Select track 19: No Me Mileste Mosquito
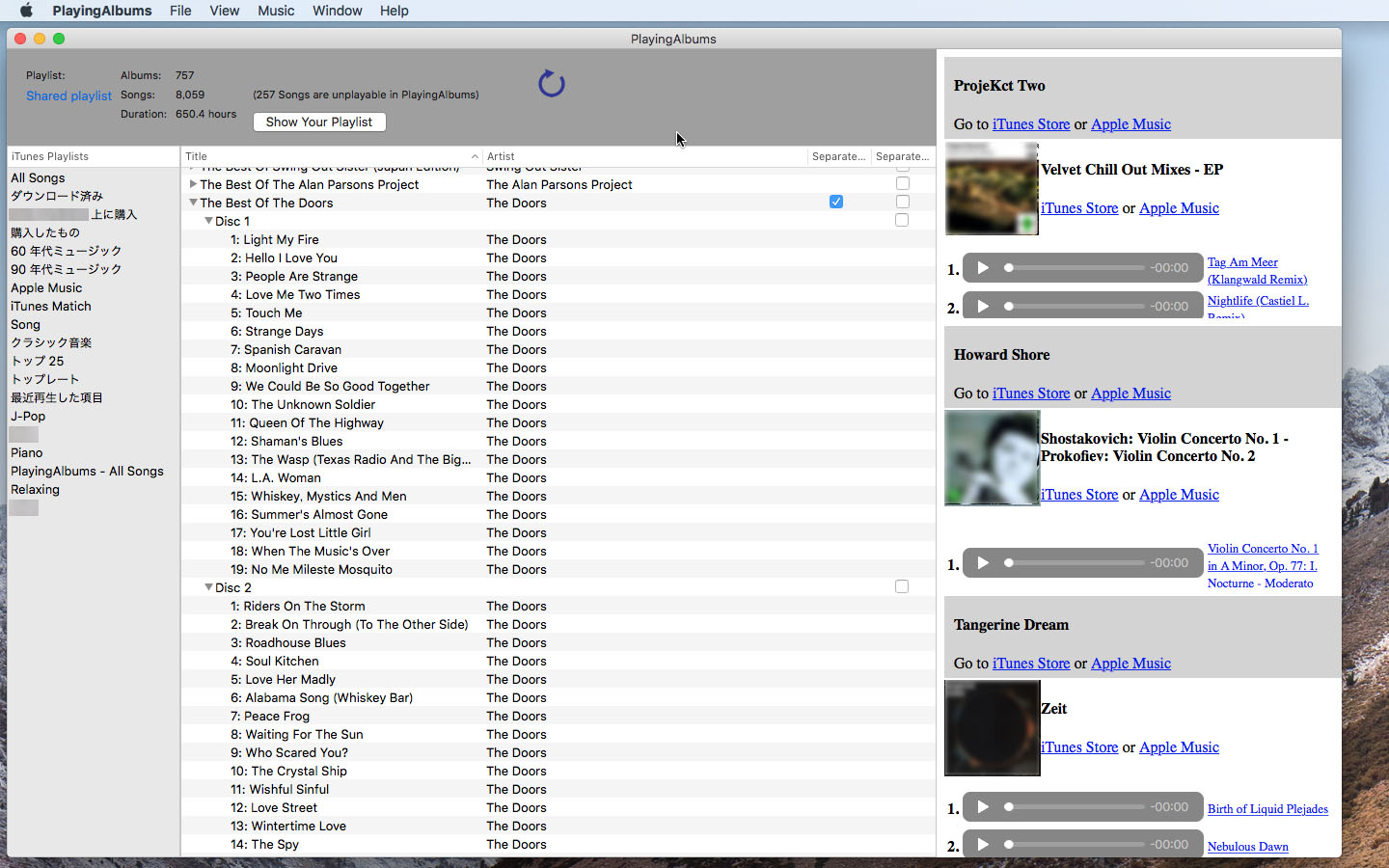1389x868 pixels. pyautogui.click(x=558, y=569)
